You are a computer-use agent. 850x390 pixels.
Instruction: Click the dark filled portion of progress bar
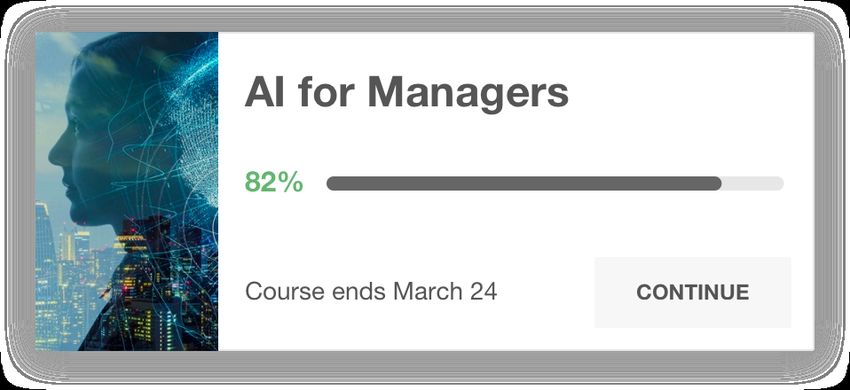click(x=524, y=183)
